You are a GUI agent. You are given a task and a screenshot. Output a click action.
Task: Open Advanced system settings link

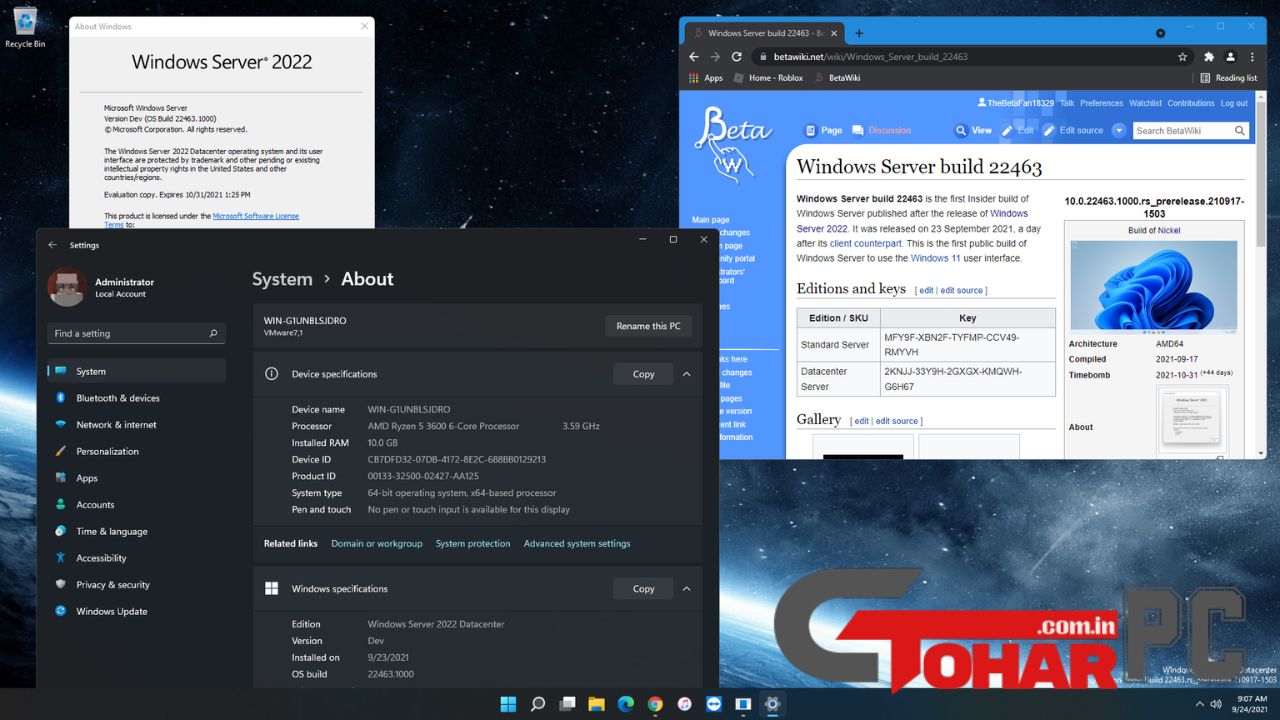[577, 544]
